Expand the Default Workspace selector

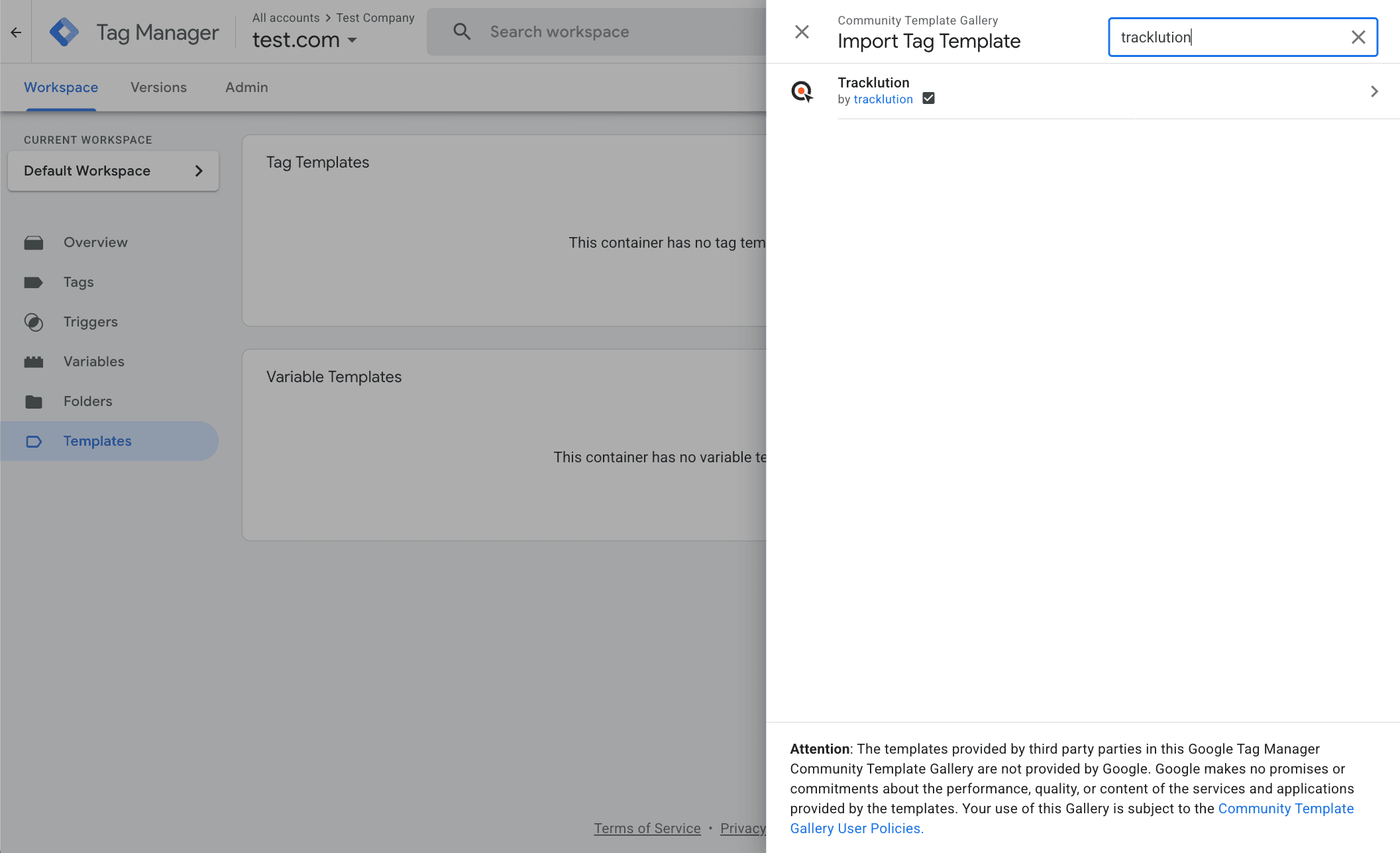coord(113,171)
